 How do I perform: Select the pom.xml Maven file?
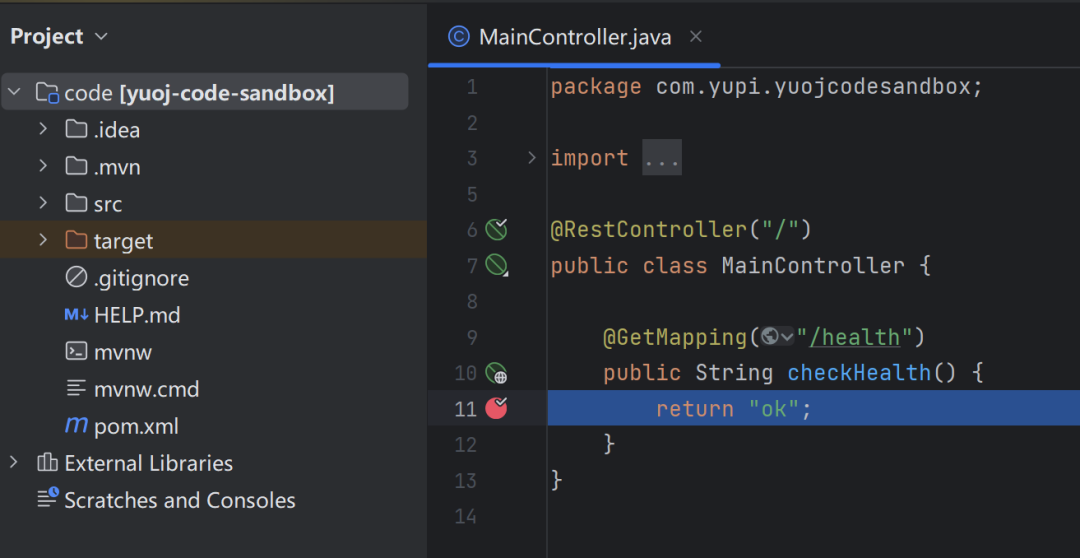tap(136, 426)
